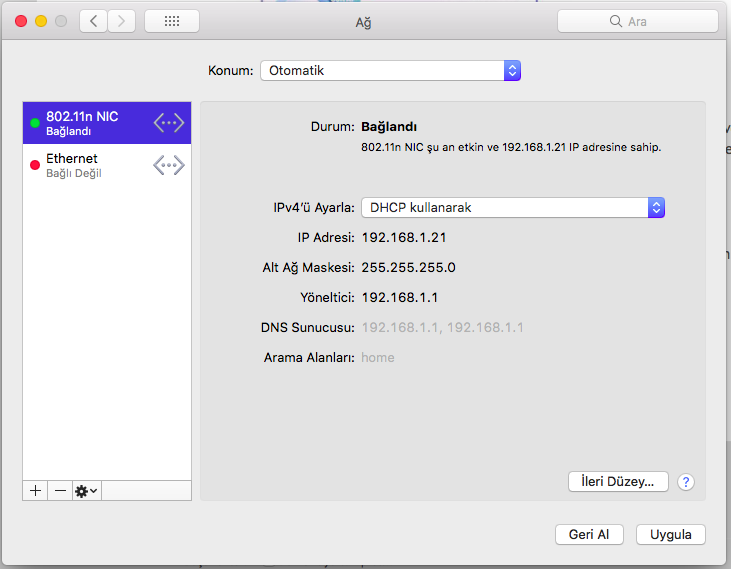Show all preferences grid icon

tap(171, 21)
